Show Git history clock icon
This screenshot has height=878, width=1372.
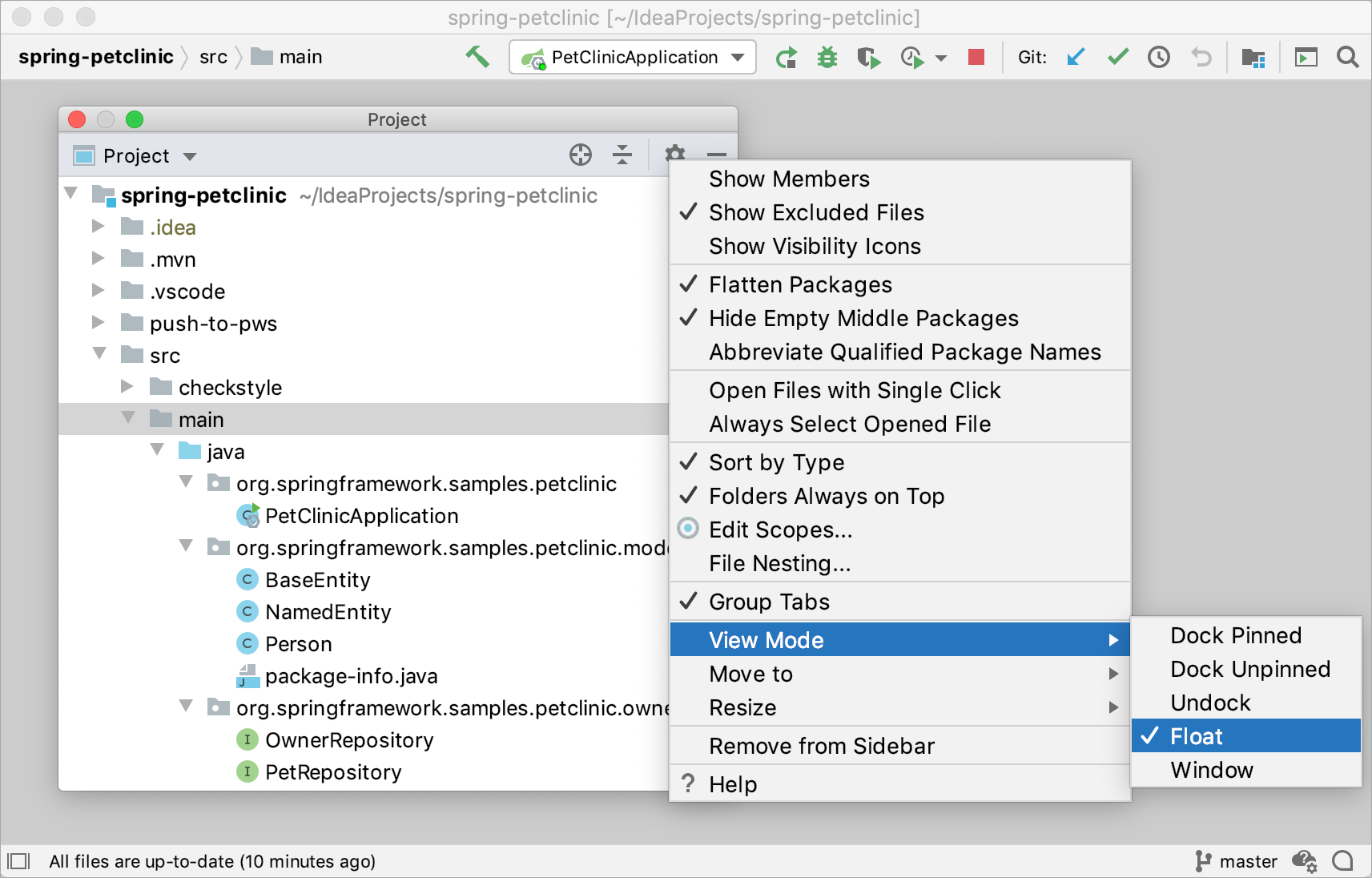point(1159,57)
